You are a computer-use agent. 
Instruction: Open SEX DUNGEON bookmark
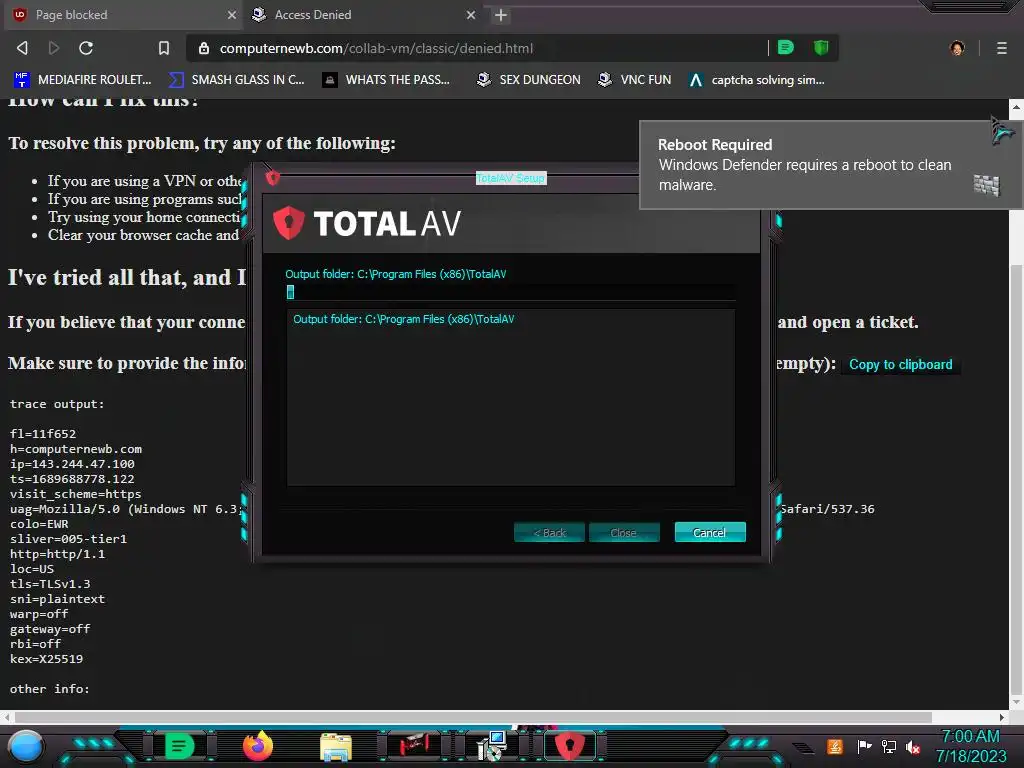tap(528, 80)
